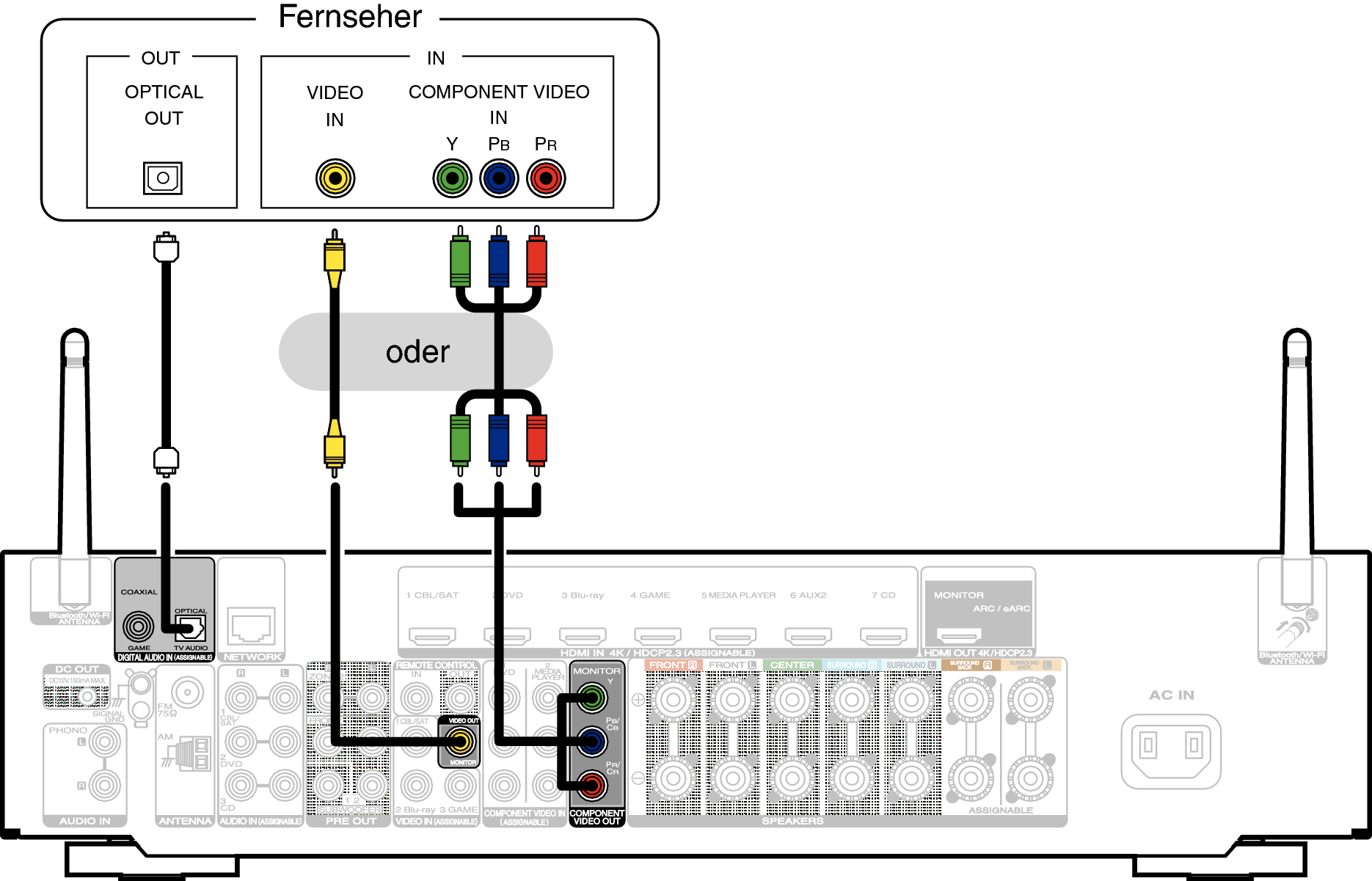Click the VIDEO IN label on the TV

[335, 106]
